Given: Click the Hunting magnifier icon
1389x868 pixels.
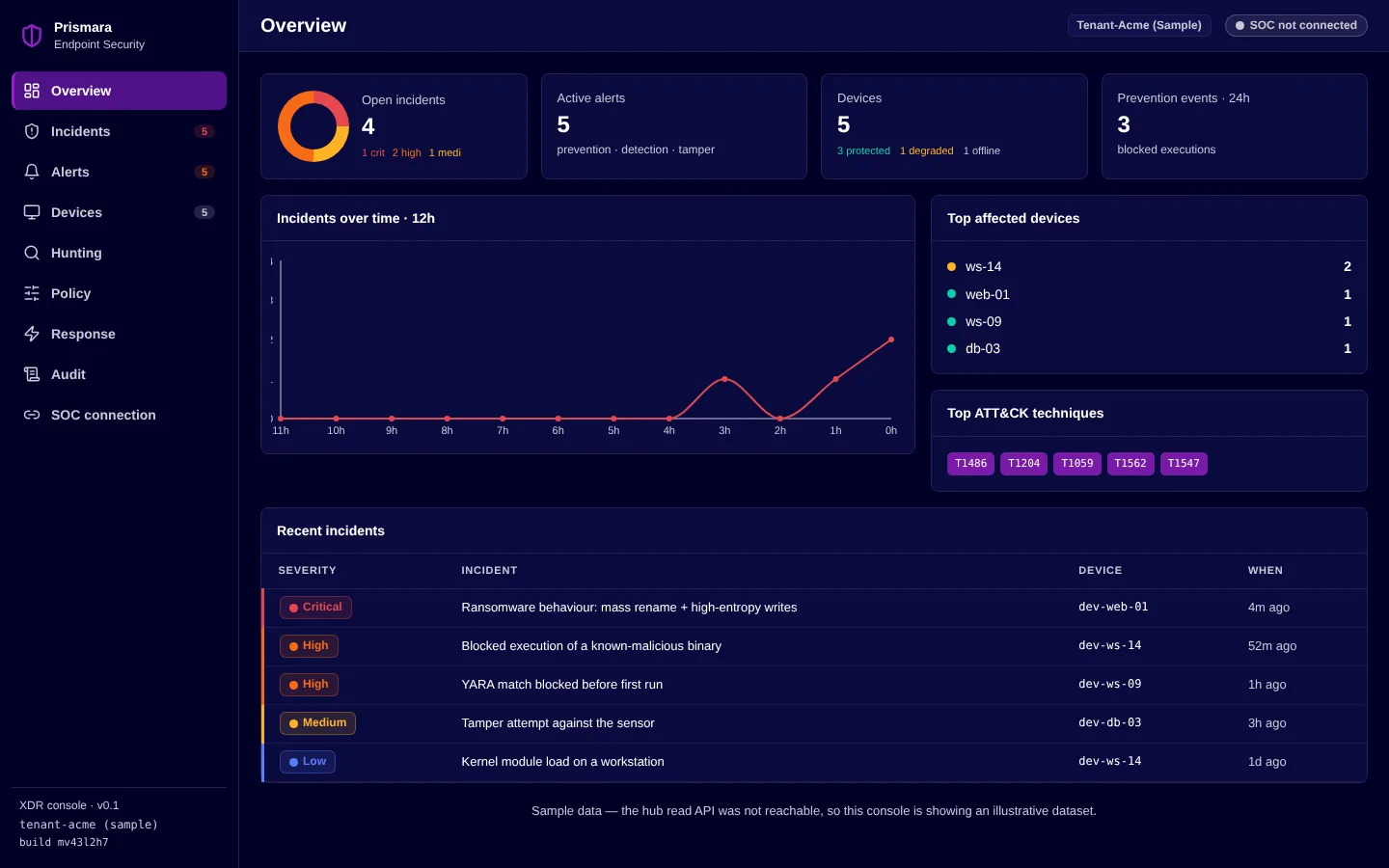Looking at the screenshot, I should 32,253.
